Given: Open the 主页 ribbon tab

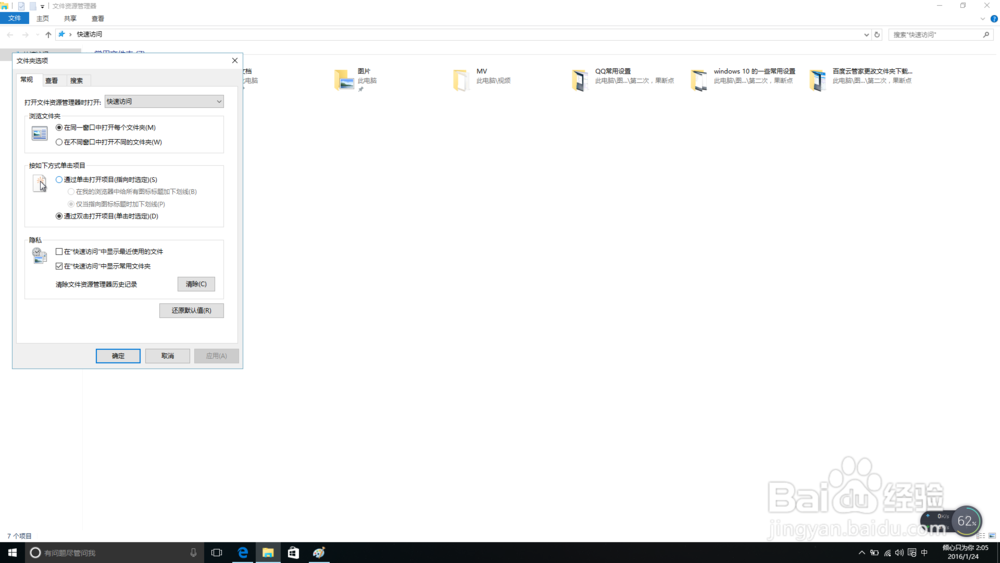Looking at the screenshot, I should [43, 18].
